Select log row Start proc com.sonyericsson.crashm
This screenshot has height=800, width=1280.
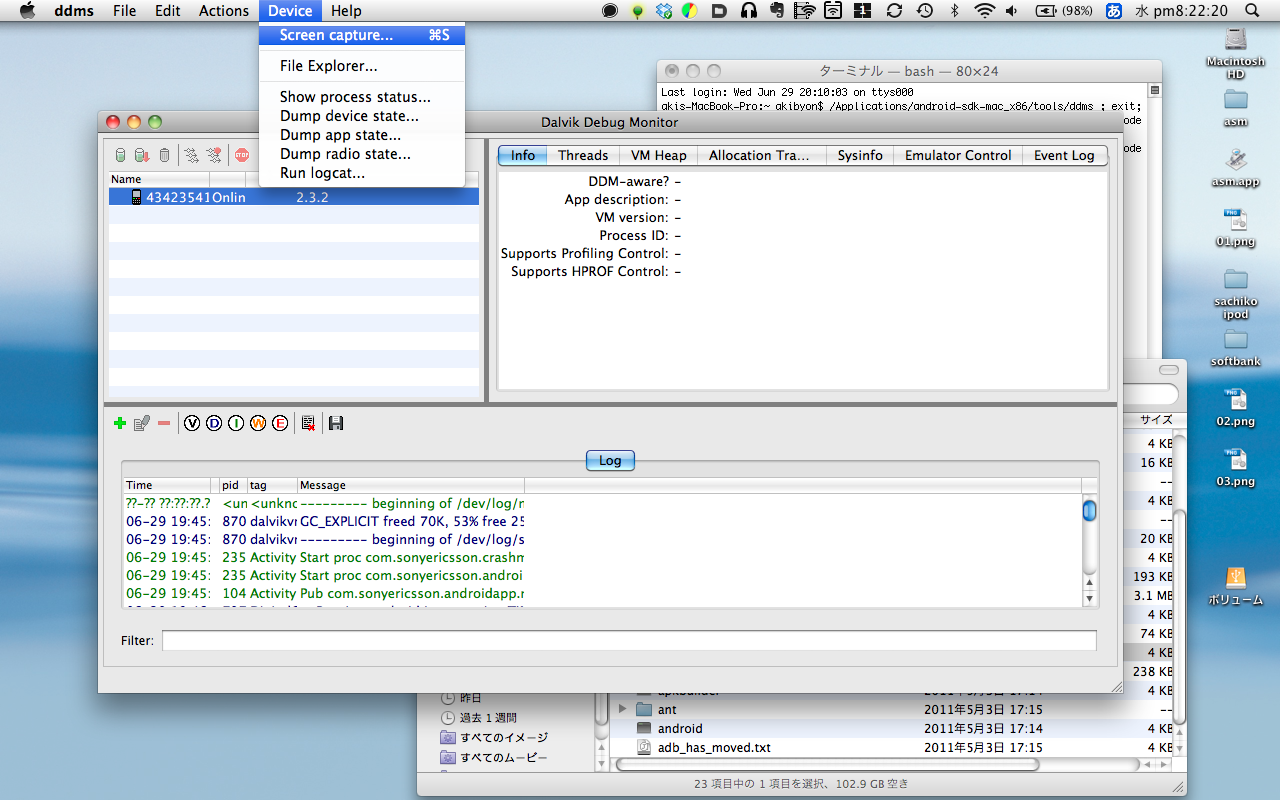pos(602,557)
